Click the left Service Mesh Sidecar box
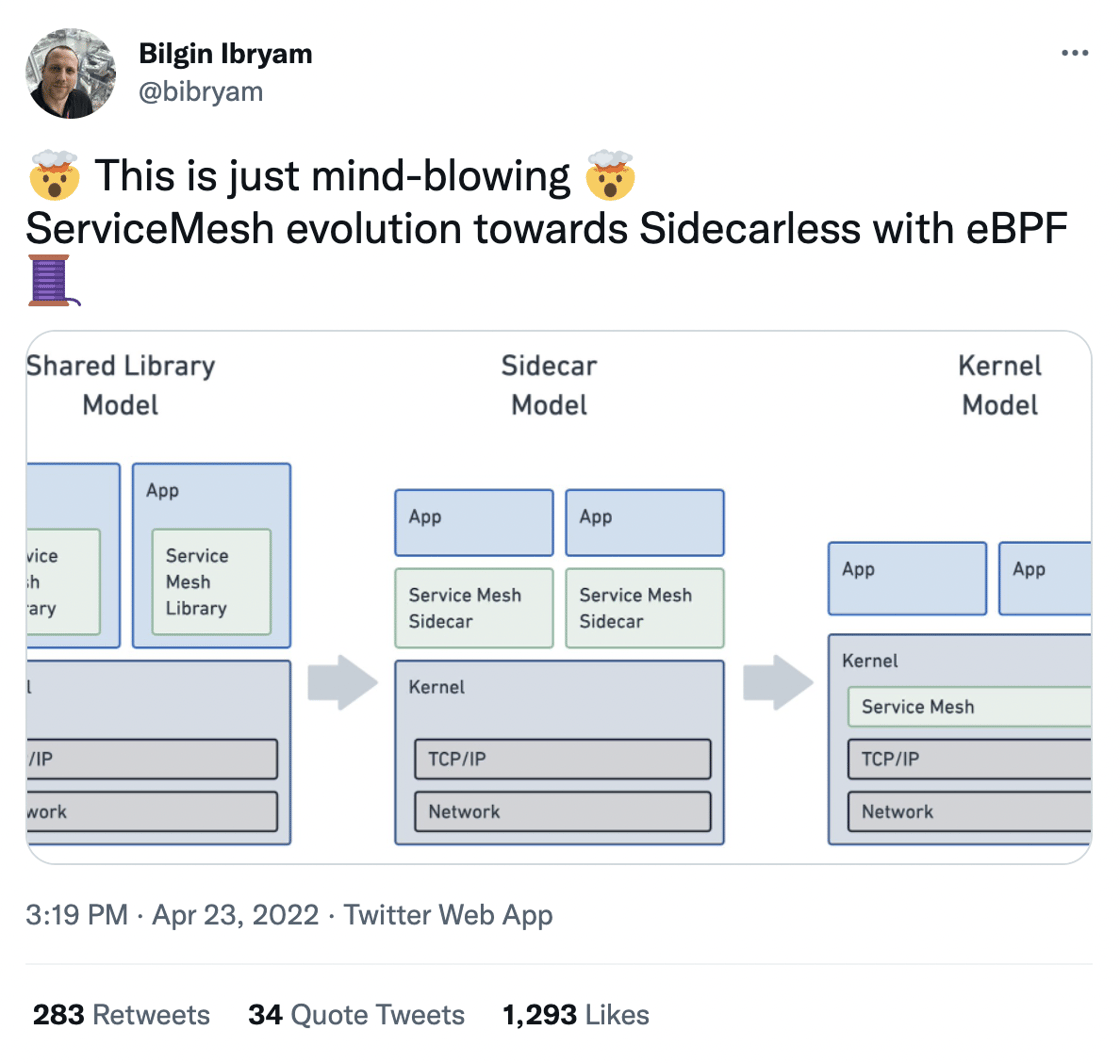 pos(473,608)
